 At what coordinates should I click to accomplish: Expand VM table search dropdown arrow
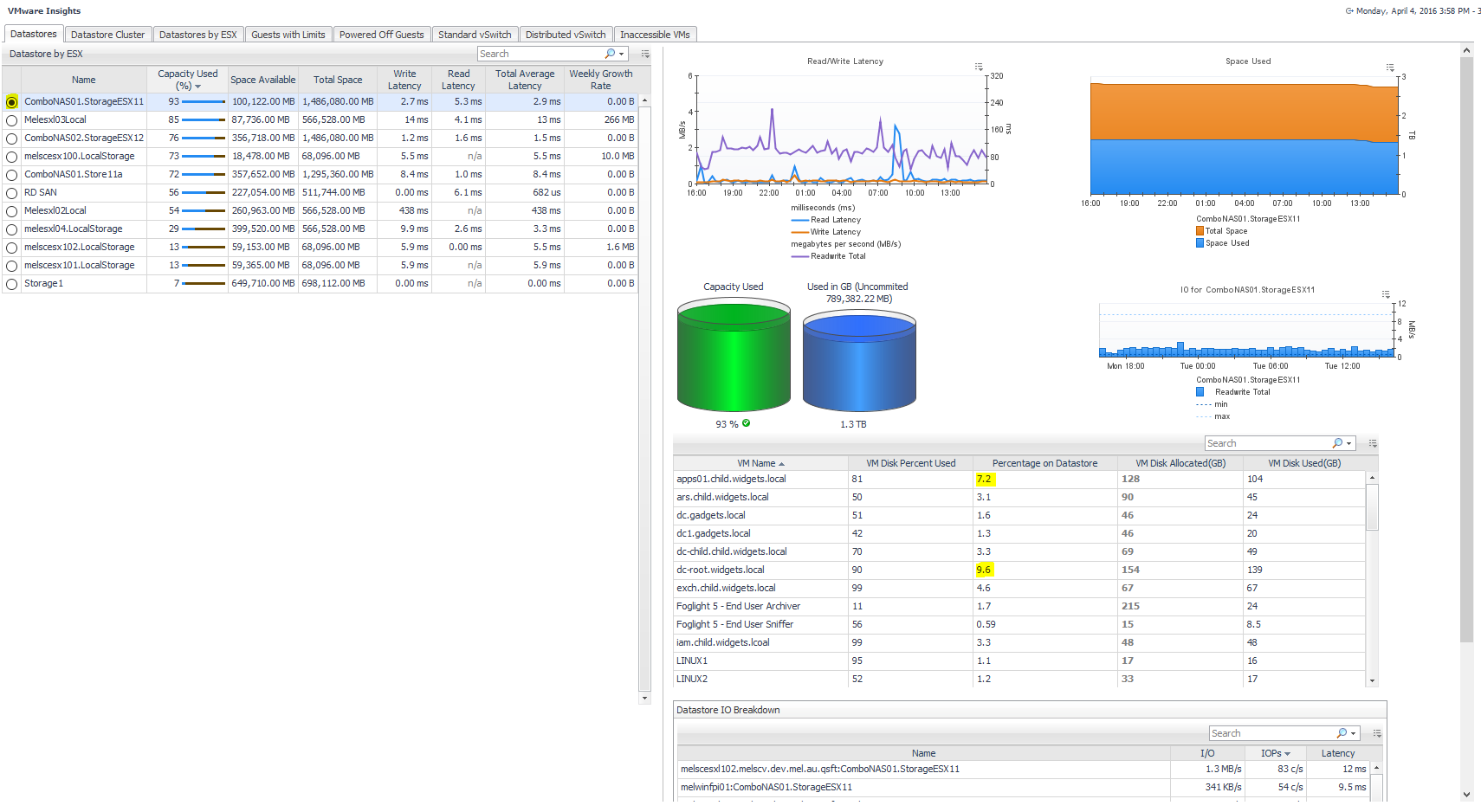[x=1348, y=444]
